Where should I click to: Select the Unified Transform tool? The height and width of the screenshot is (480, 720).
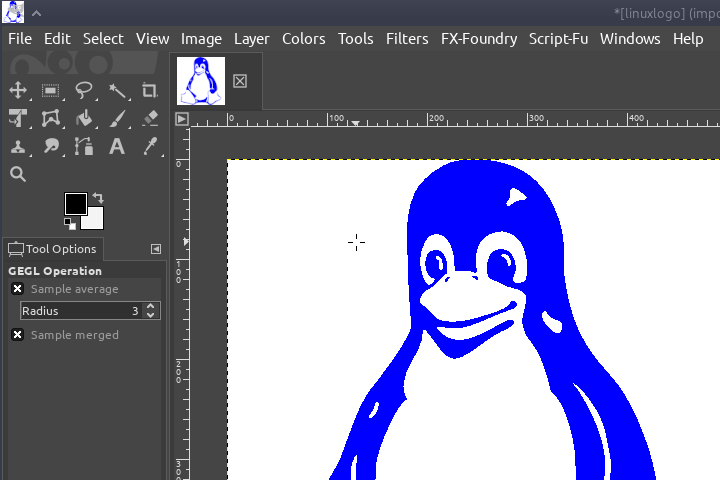click(x=18, y=118)
